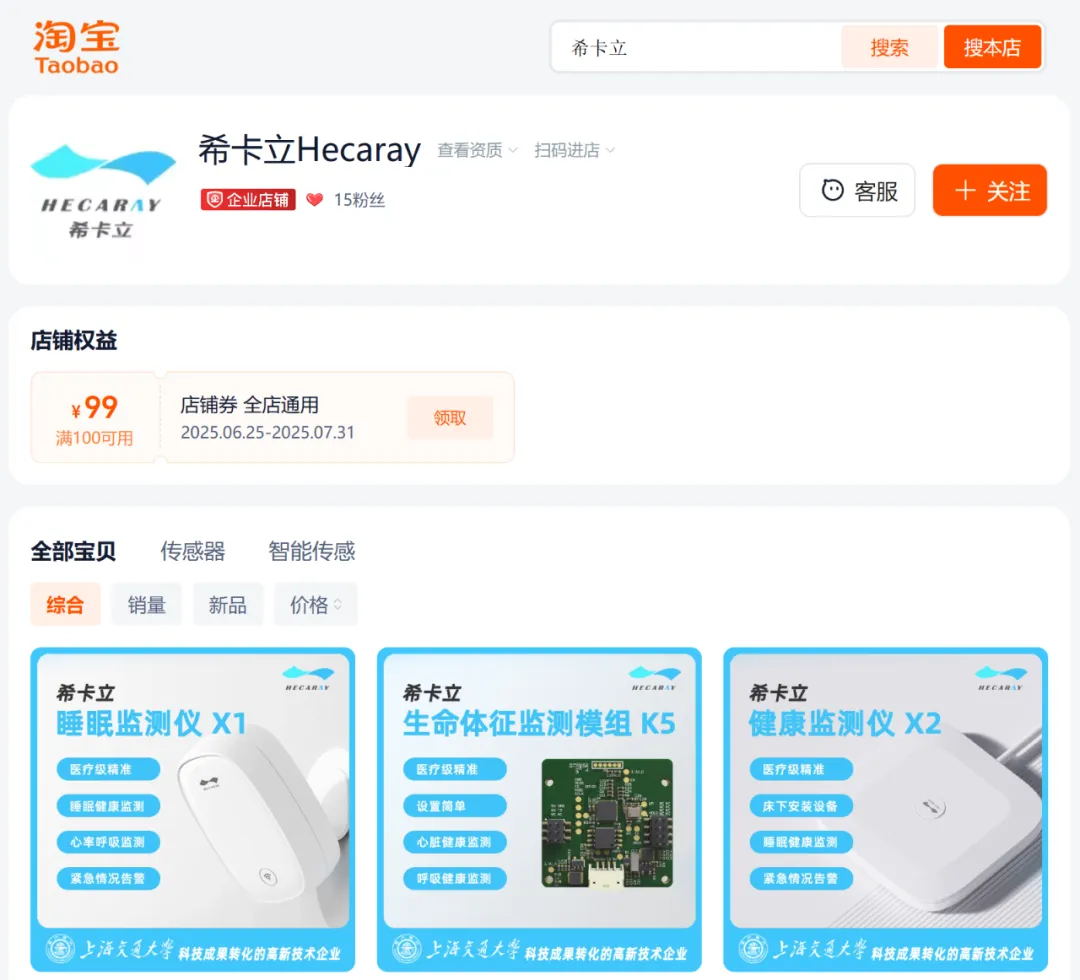This screenshot has width=1080, height=980.
Task: Select the 传感器 category tab
Action: pyautogui.click(x=193, y=551)
